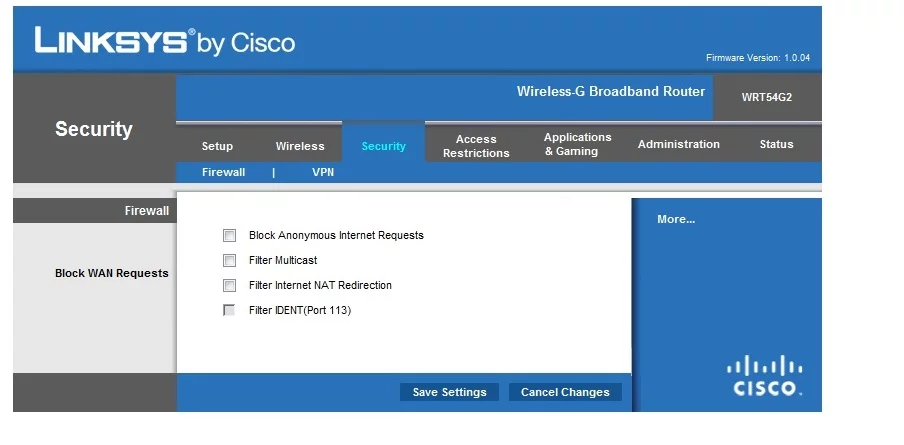Viewport: 904px width, 445px height.
Task: Click the WRT54G2 model label
Action: point(767,97)
